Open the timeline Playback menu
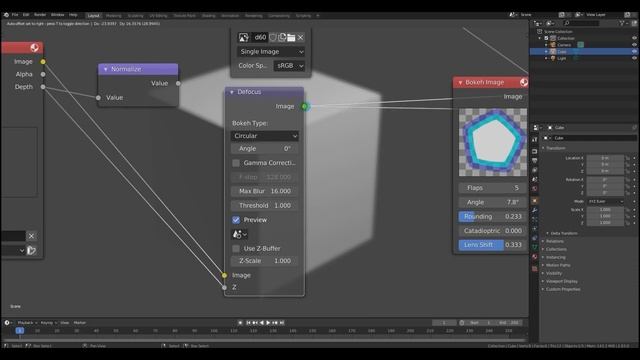 pyautogui.click(x=27, y=323)
